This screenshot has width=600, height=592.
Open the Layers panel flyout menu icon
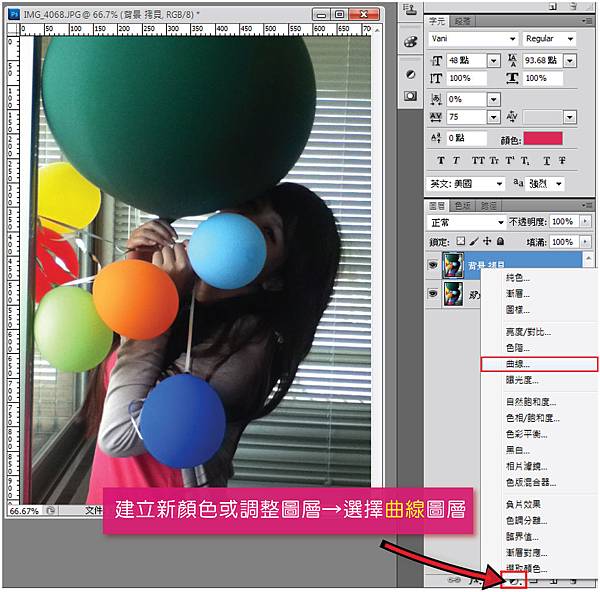point(586,205)
